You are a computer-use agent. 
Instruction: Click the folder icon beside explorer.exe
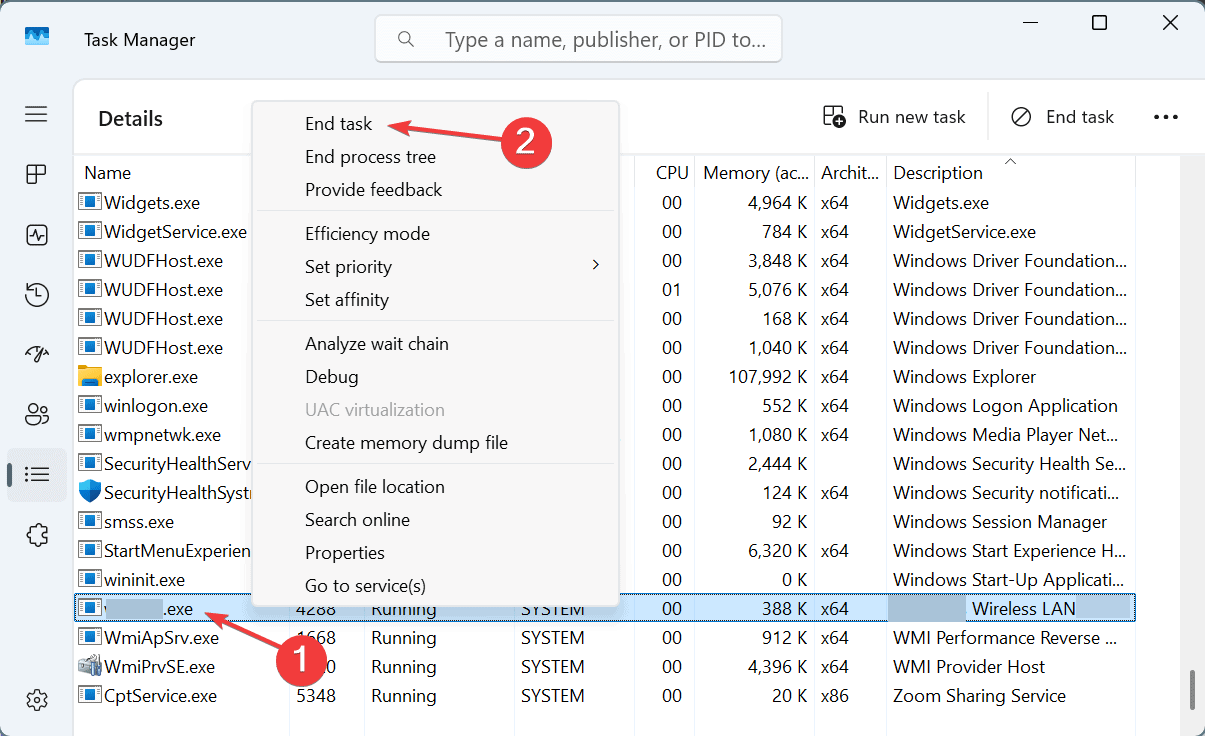pyautogui.click(x=90, y=377)
